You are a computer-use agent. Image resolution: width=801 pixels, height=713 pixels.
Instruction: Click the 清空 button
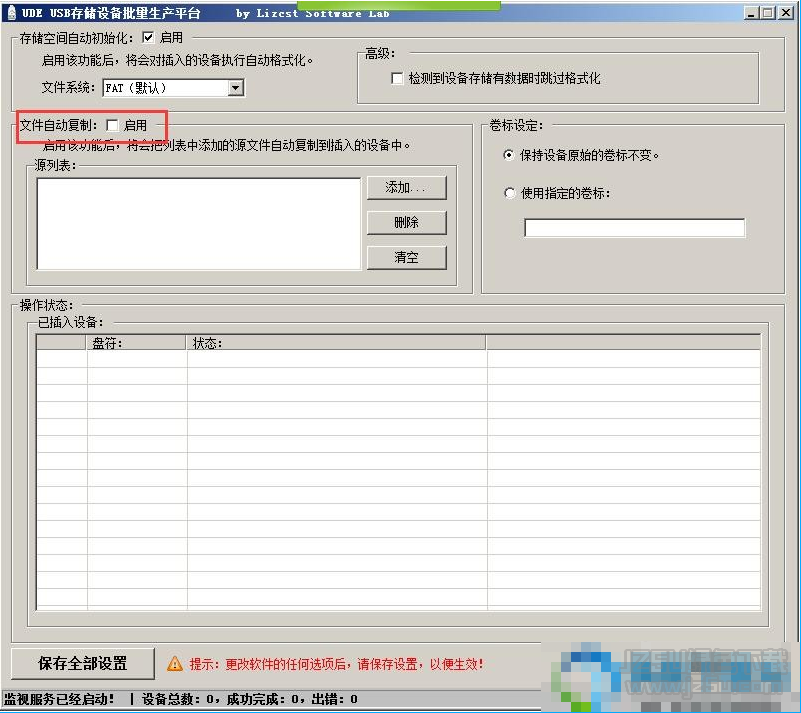(x=407, y=257)
